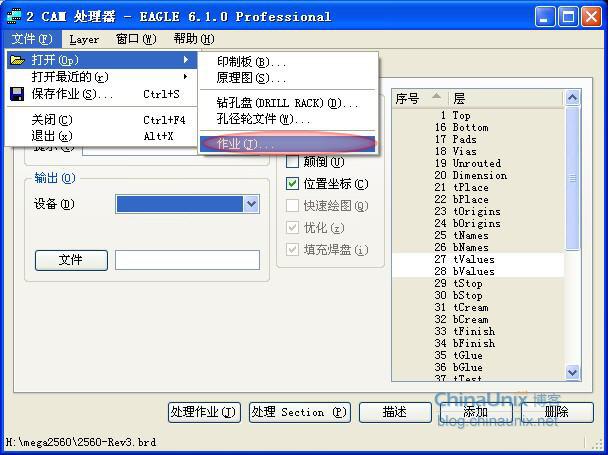Image resolution: width=608 pixels, height=455 pixels.
Task: Select layer 21 tPlace
Action: 478,187
